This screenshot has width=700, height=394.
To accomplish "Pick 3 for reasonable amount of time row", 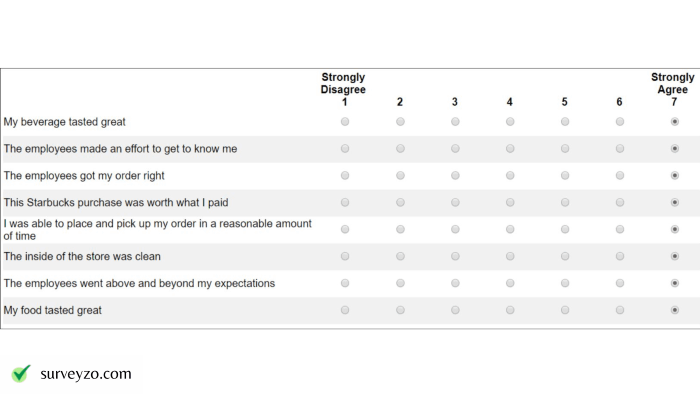I will click(455, 229).
